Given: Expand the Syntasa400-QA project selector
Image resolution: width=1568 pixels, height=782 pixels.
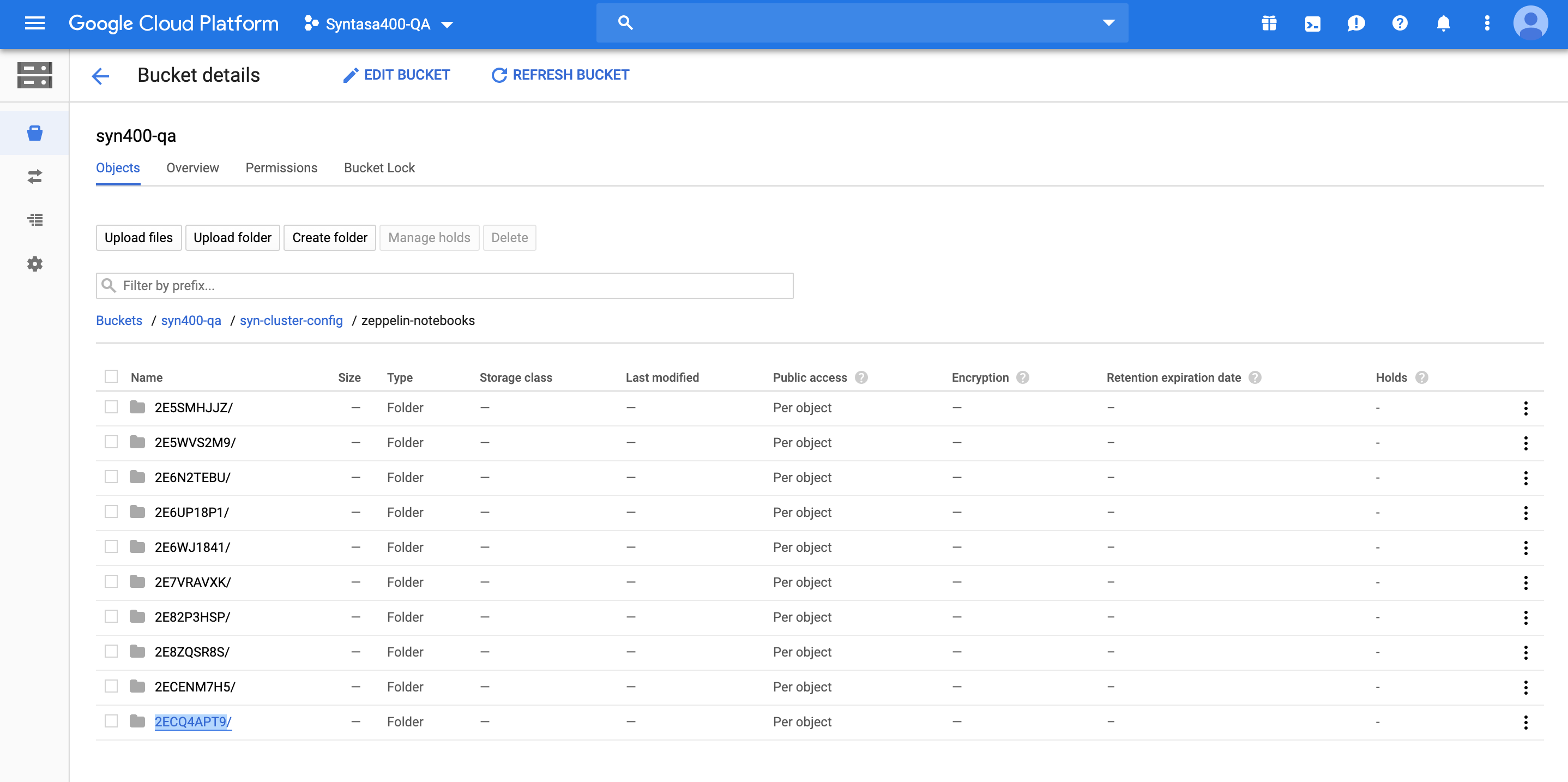Looking at the screenshot, I should tap(378, 24).
